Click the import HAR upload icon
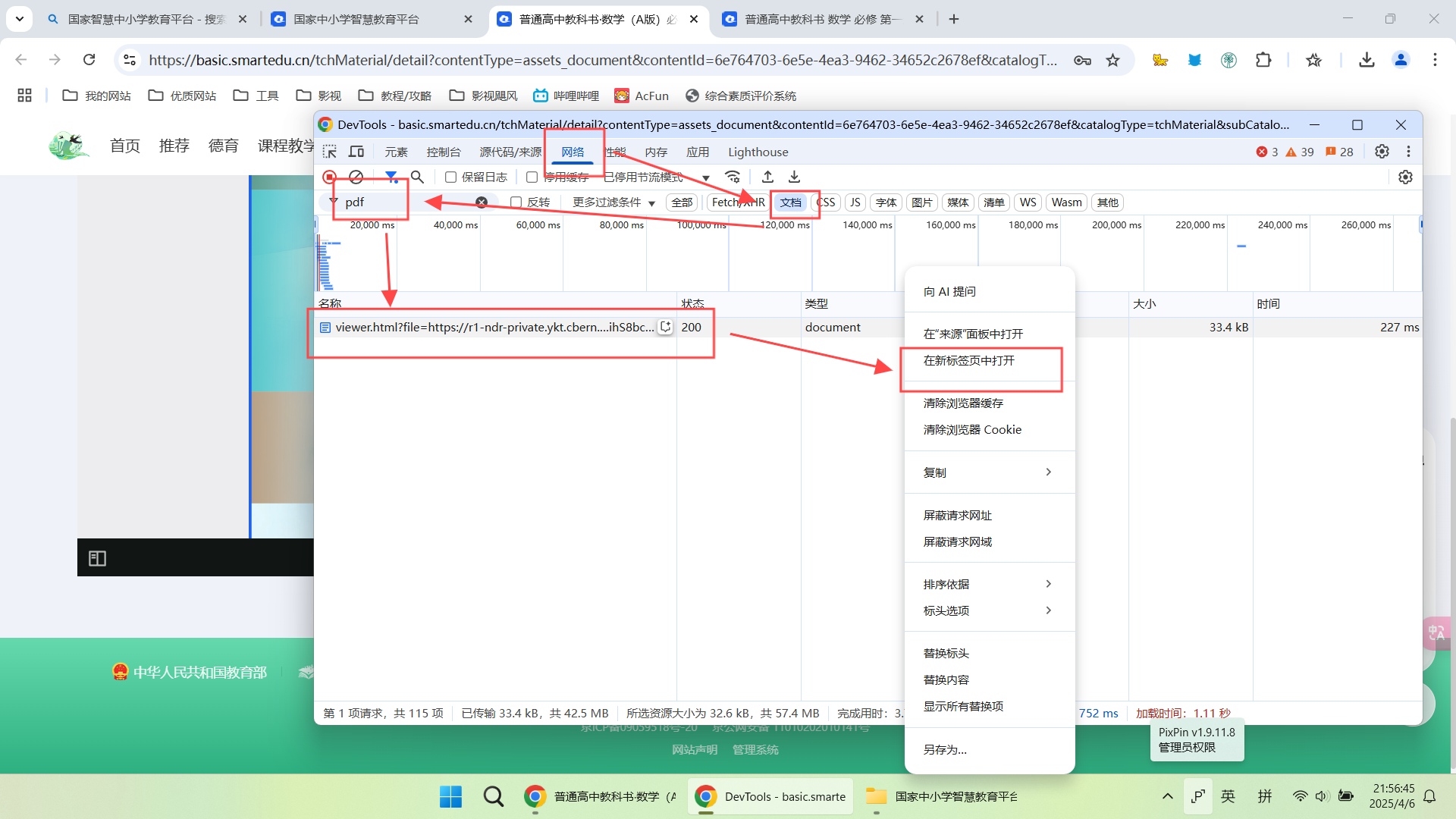 (767, 177)
